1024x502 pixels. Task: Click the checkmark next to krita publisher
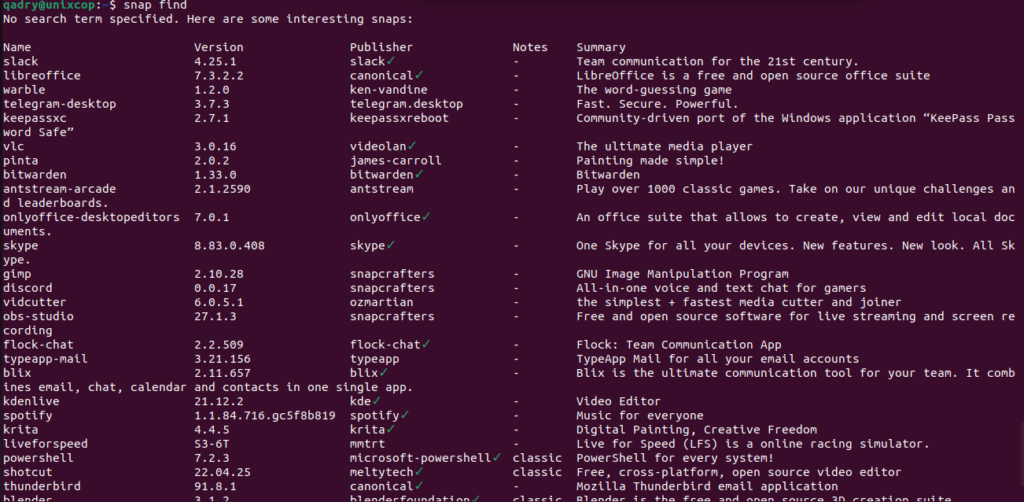[391, 430]
